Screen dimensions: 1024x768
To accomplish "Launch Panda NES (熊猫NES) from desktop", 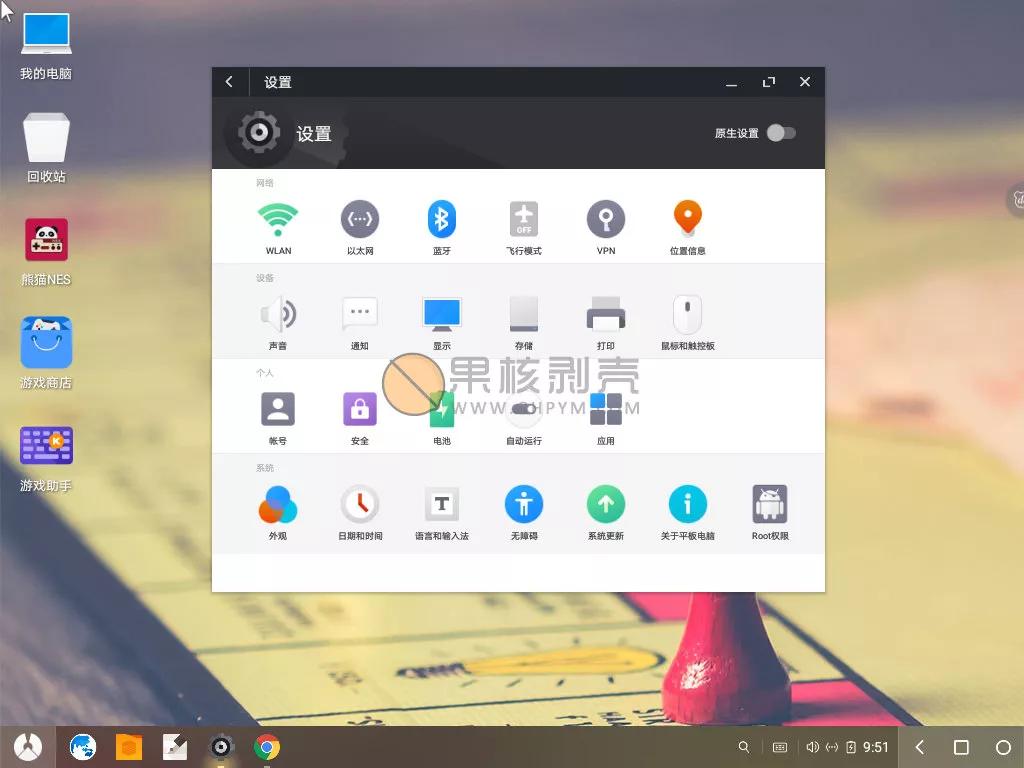I will point(46,252).
